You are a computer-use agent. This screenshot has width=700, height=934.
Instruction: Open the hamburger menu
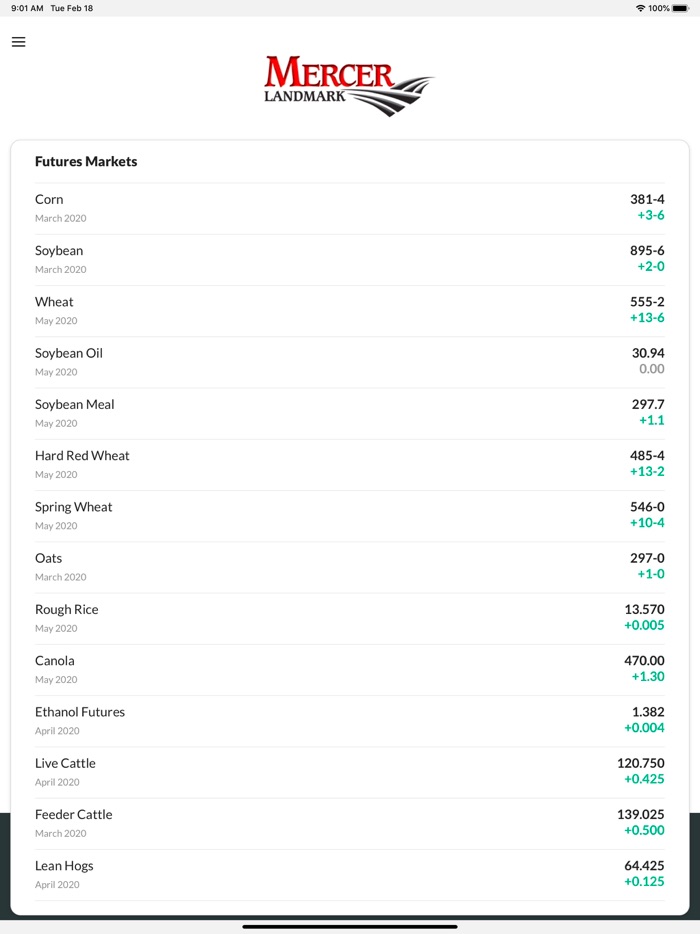click(x=18, y=42)
